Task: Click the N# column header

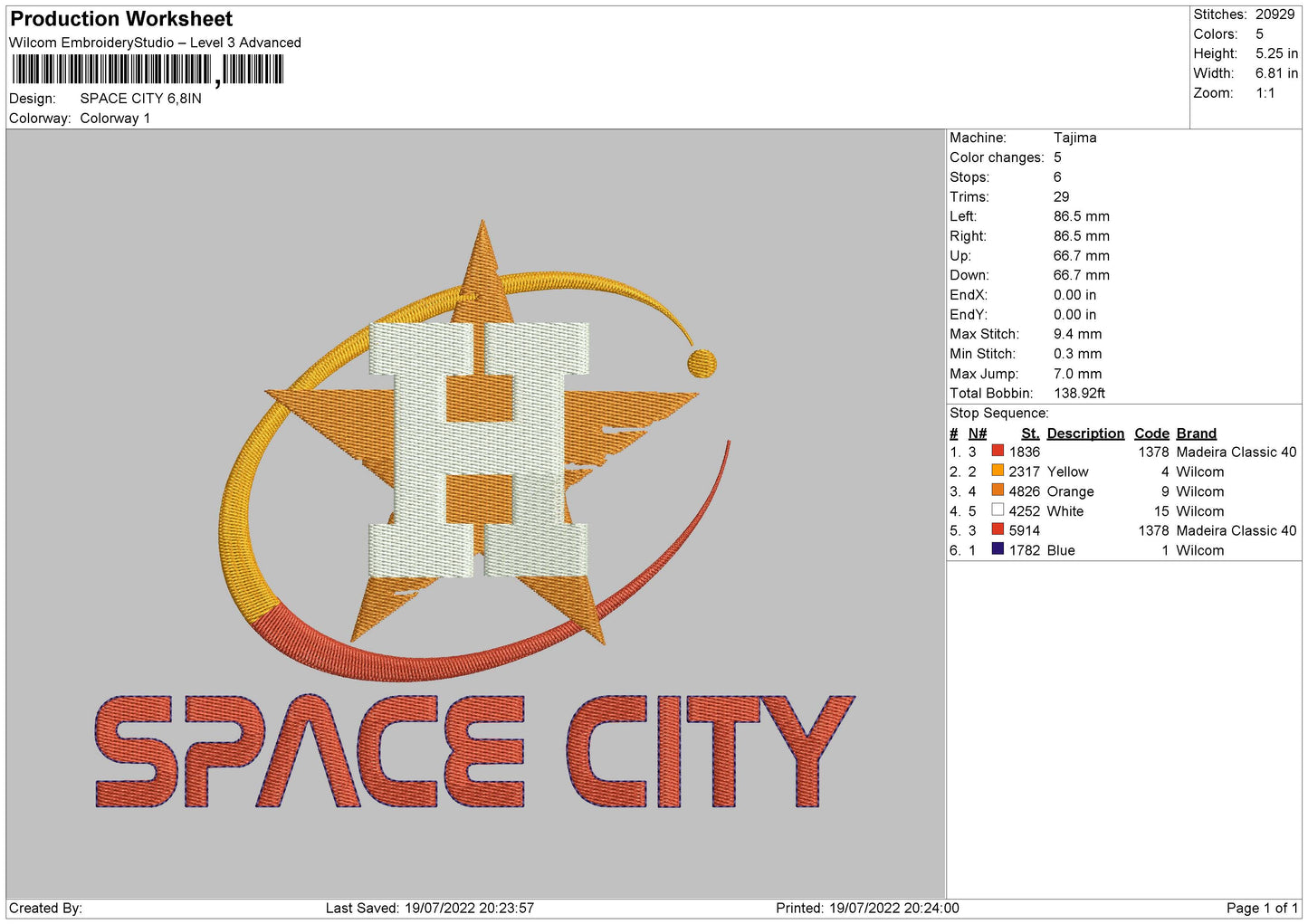Action: pyautogui.click(x=977, y=433)
